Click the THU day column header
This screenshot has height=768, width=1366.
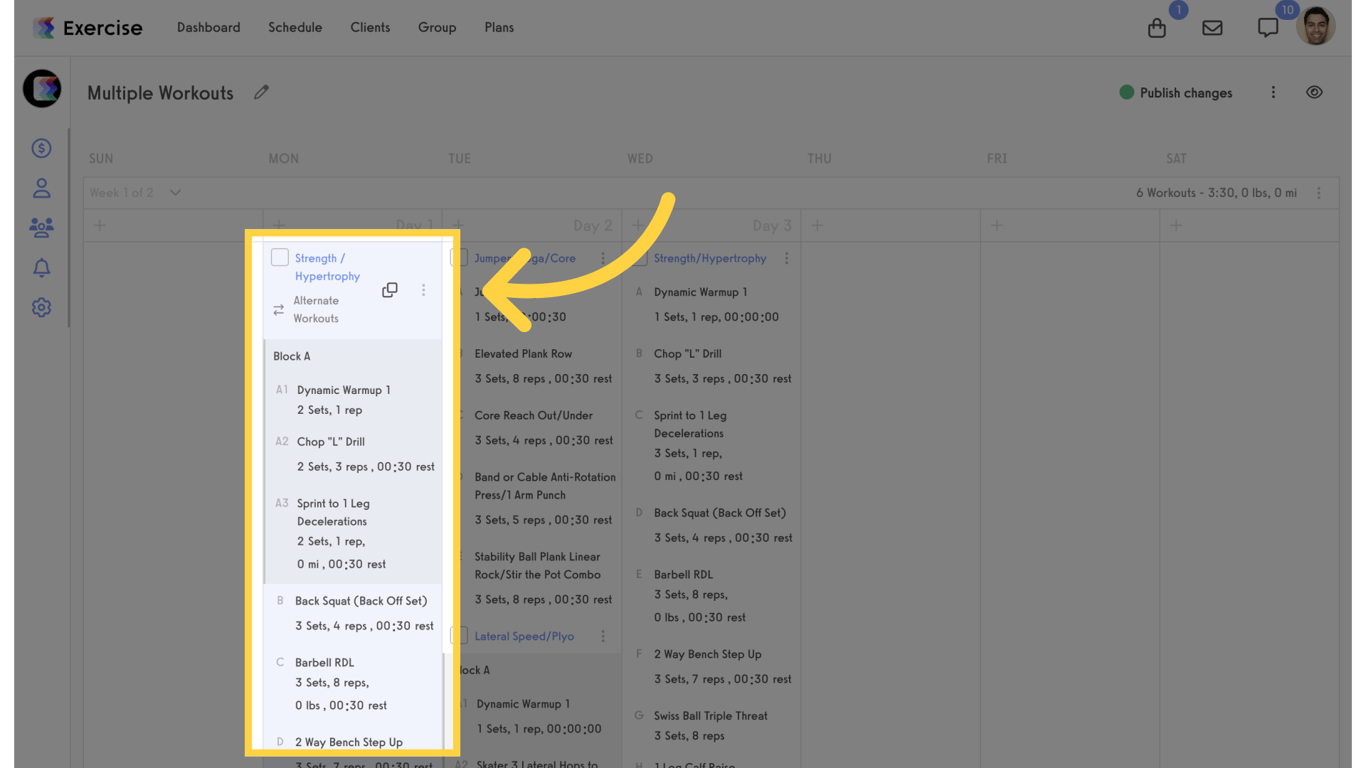tap(819, 159)
